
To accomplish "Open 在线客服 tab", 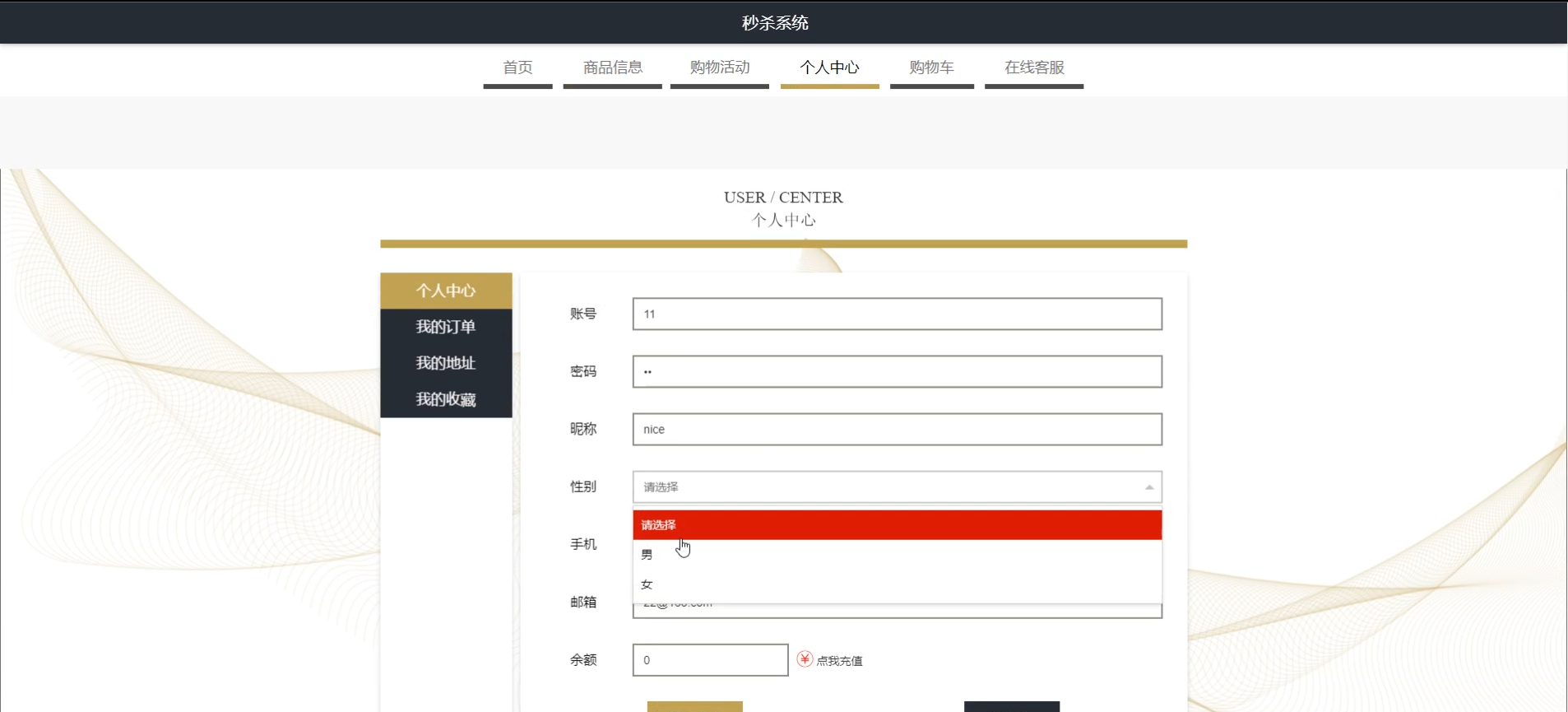I will [1034, 68].
